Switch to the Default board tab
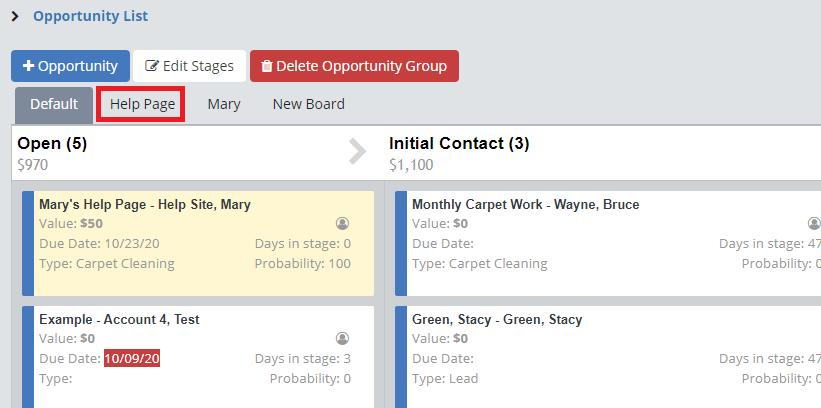 click(x=54, y=104)
